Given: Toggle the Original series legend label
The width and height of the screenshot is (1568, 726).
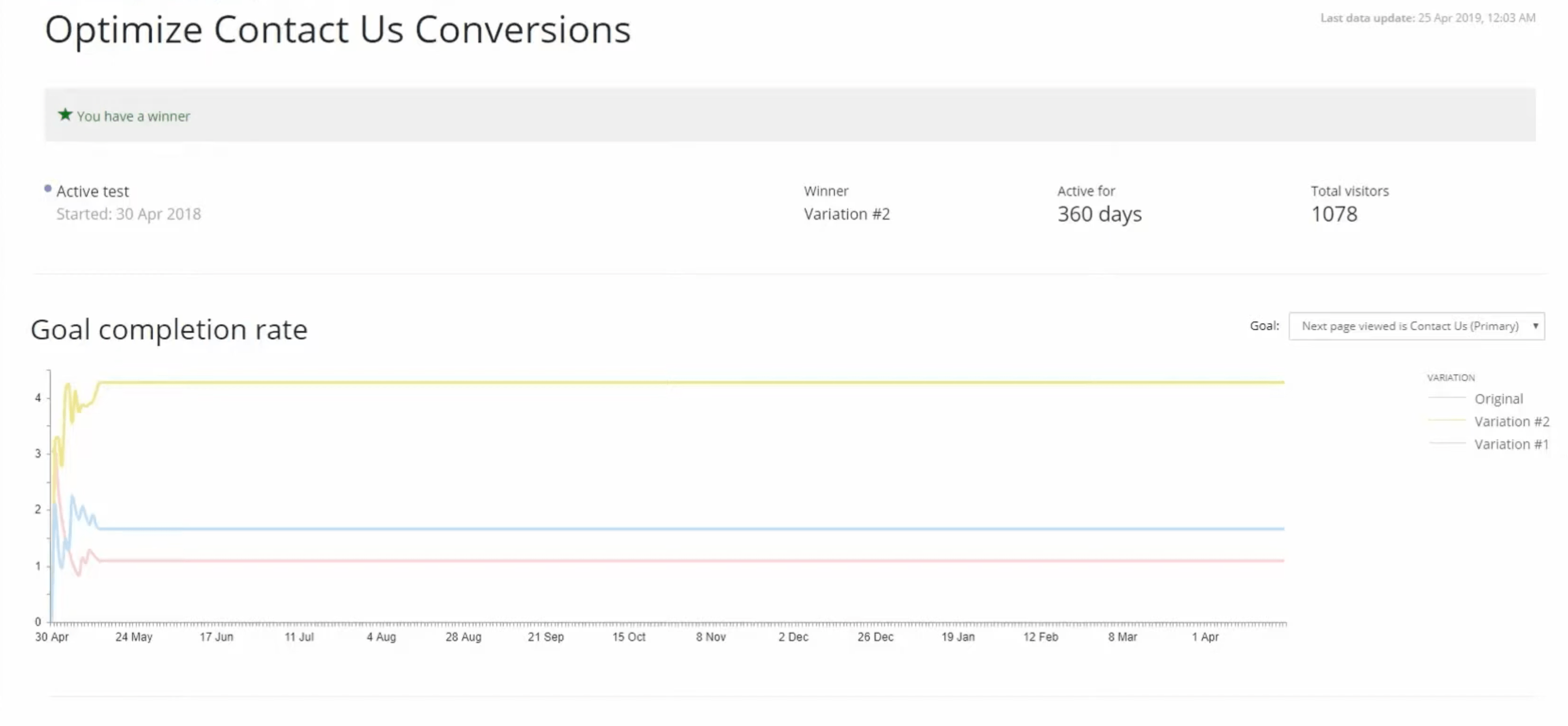Looking at the screenshot, I should [1498, 399].
